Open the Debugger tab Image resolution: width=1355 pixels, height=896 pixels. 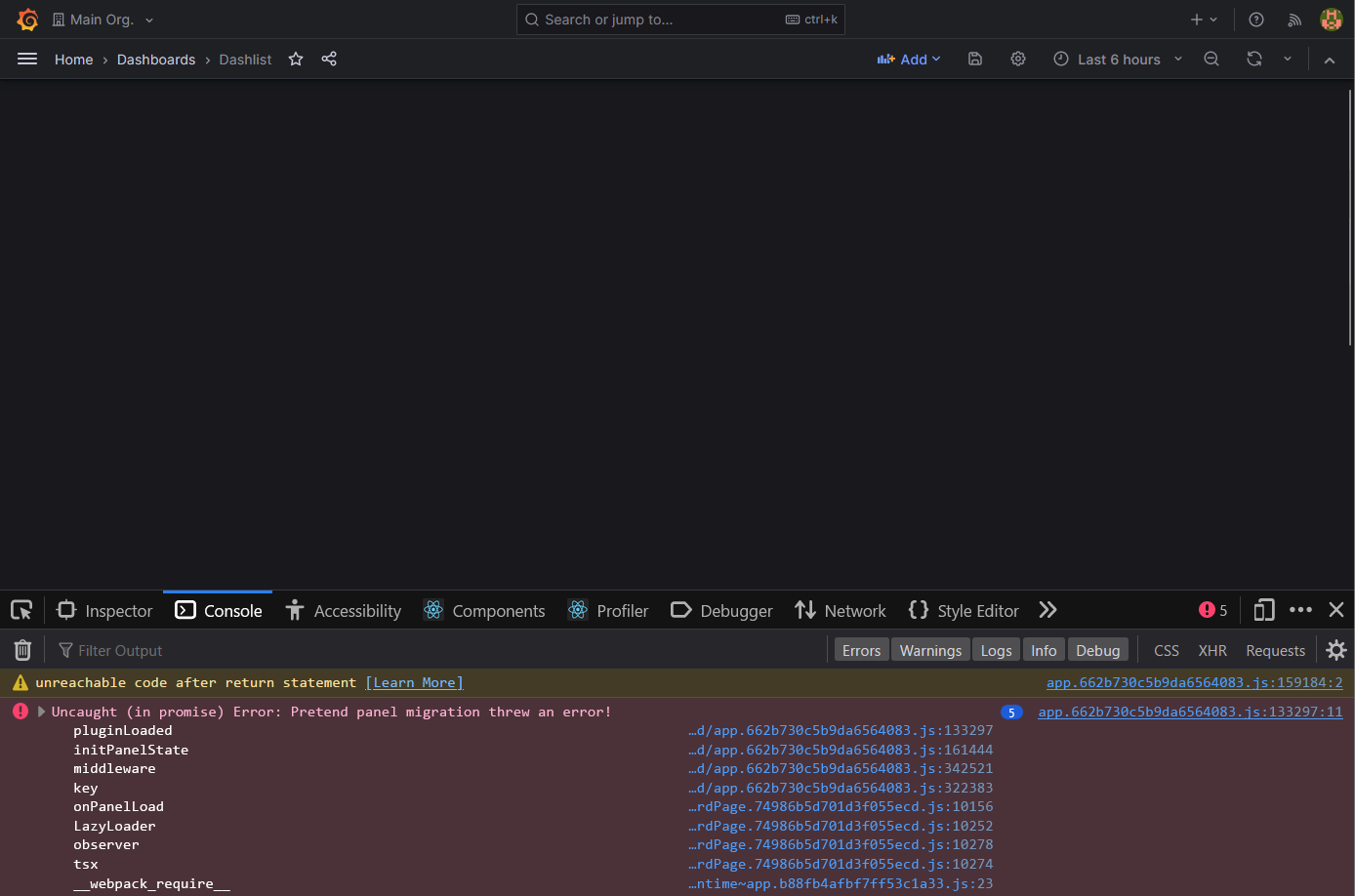point(721,610)
